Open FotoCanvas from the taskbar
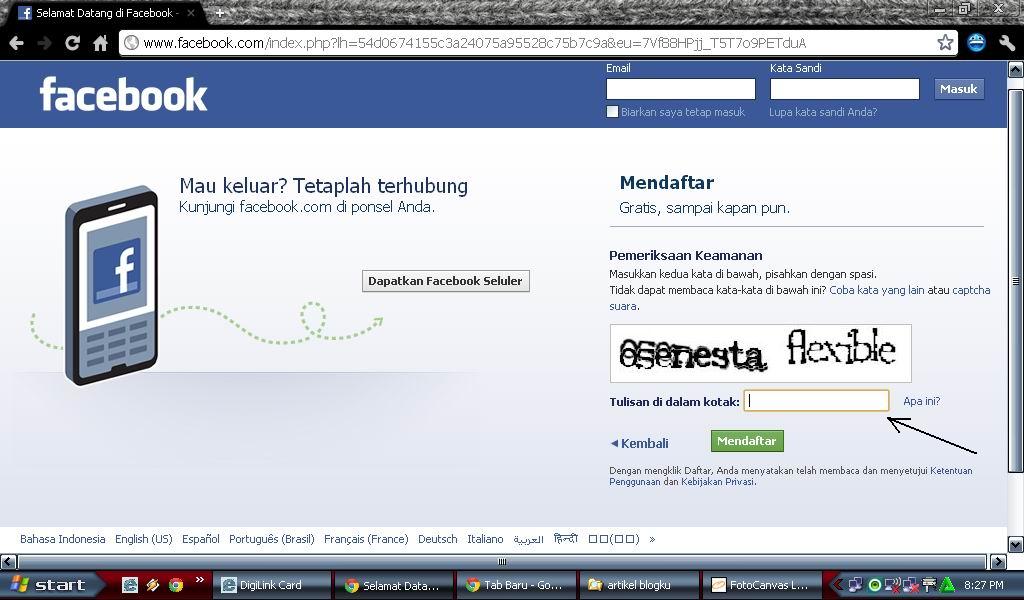 pyautogui.click(x=762, y=585)
